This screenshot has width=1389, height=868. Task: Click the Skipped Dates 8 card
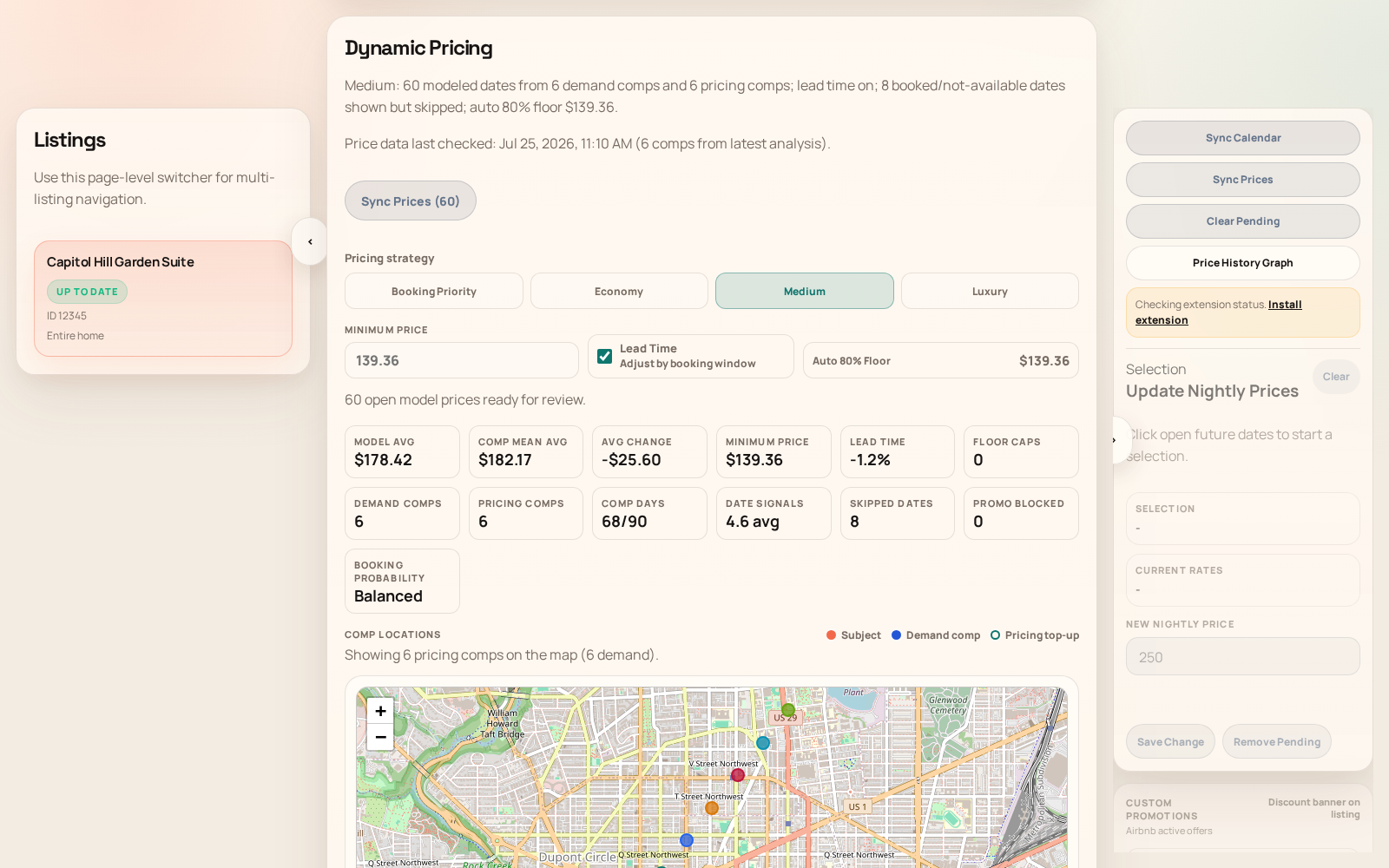(898, 513)
